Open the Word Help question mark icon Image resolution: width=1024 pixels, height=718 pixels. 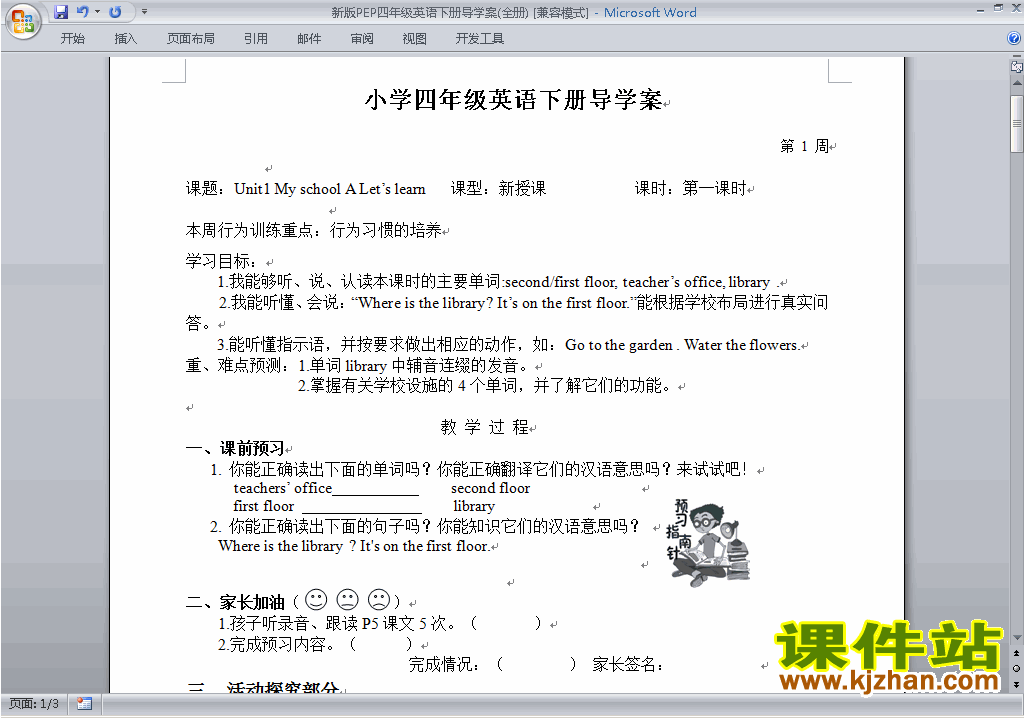pos(1014,38)
